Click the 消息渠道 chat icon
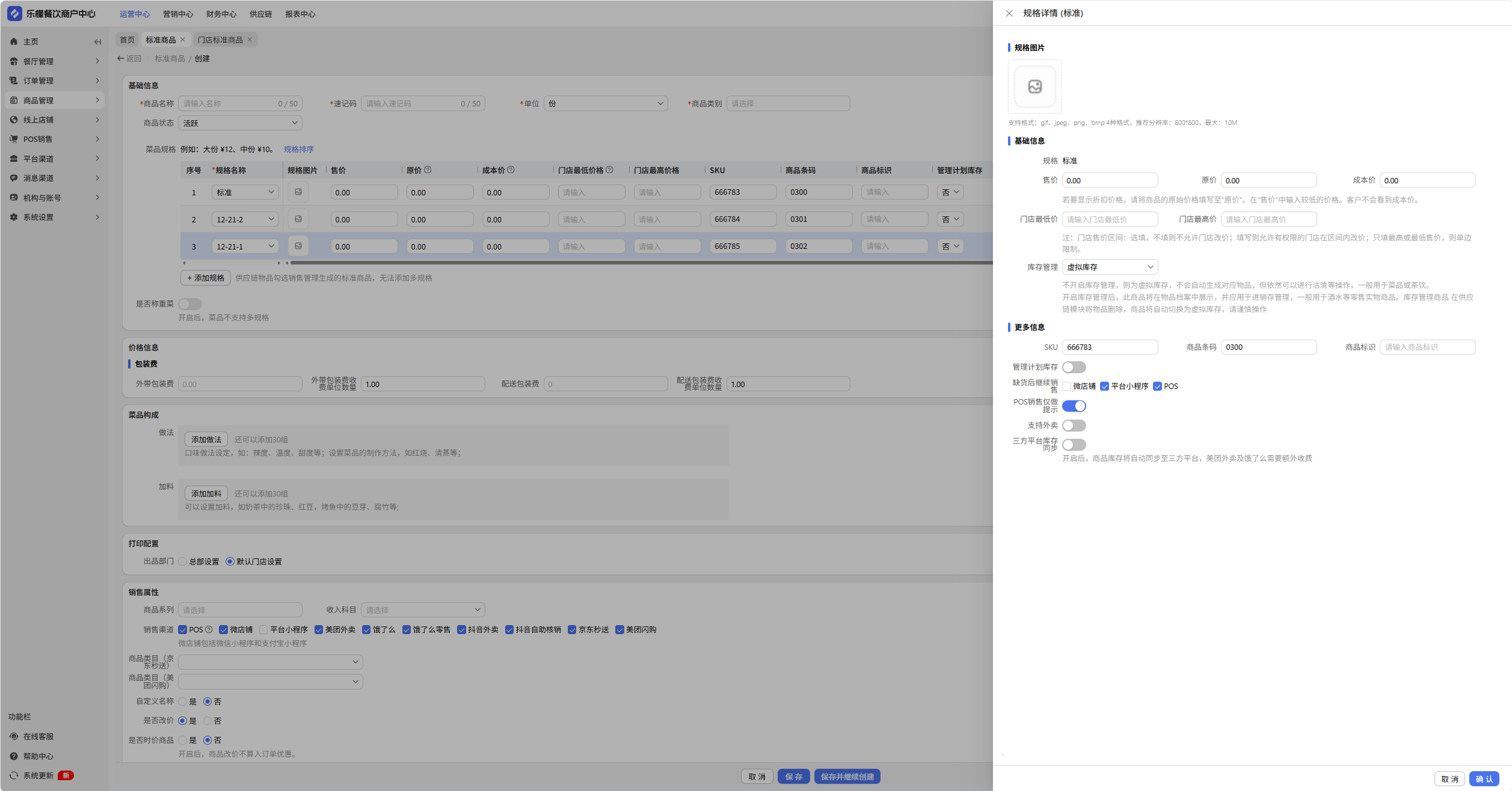This screenshot has height=791, width=1512. (14, 178)
